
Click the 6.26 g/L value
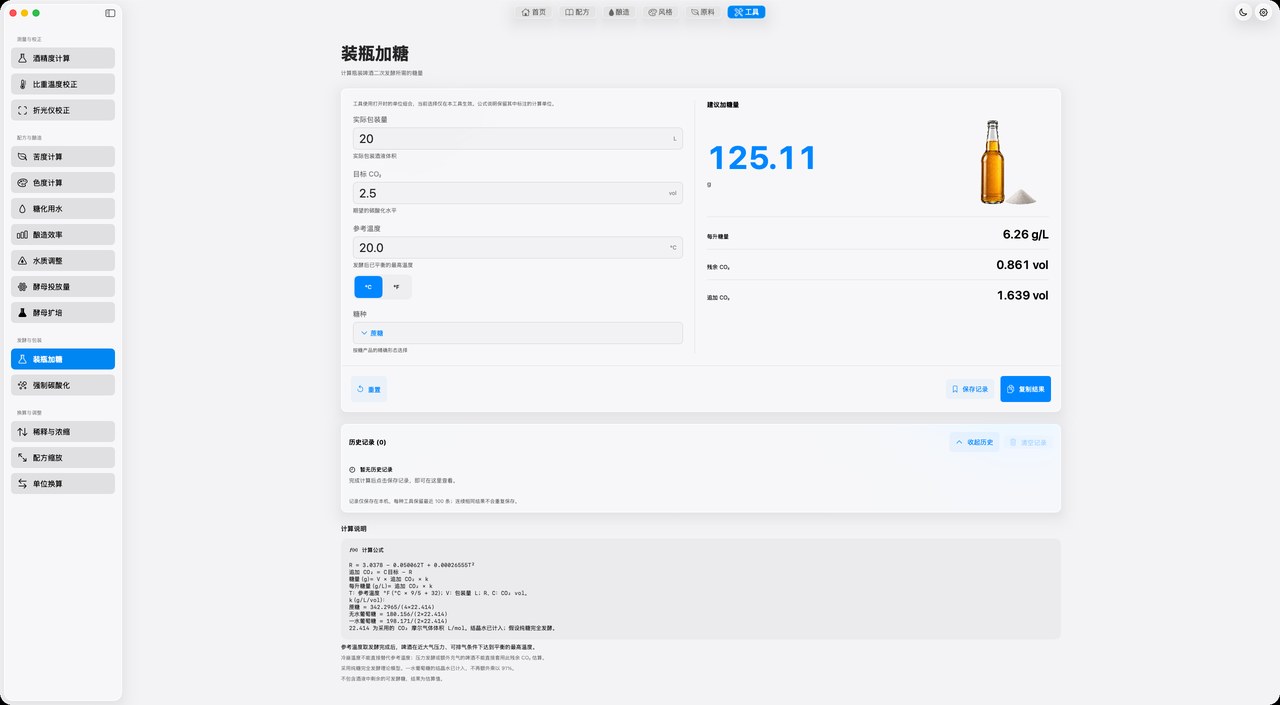[x=1025, y=235]
